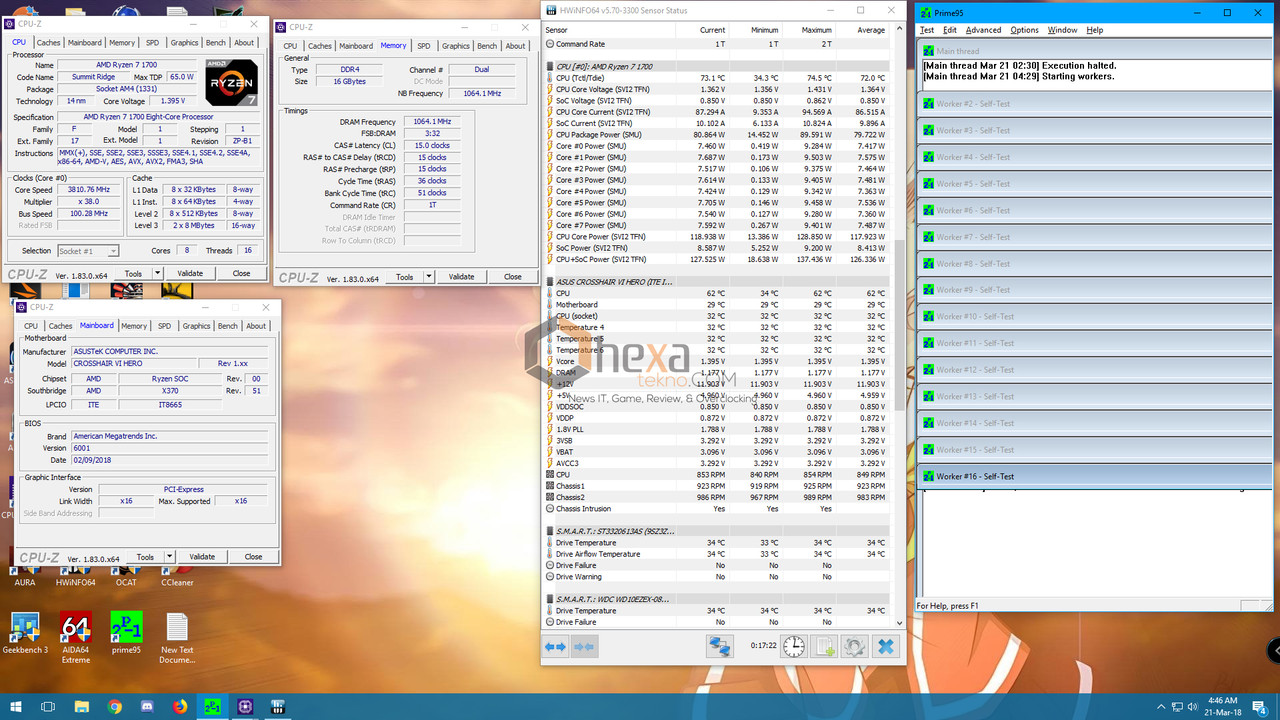Collapse S.M.A.R.T. WDC WD10EZEX sensor group
Screen dimensions: 1280x720
tap(552, 598)
